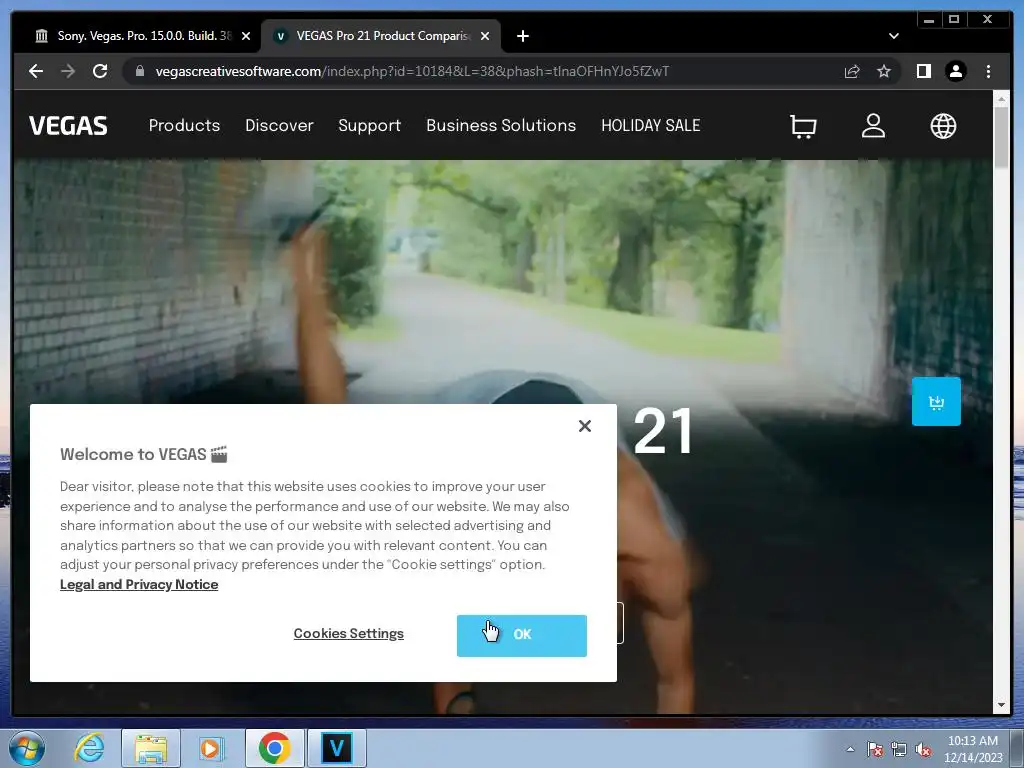The image size is (1024, 768).
Task: Expand the tab search dropdown arrow
Action: (893, 36)
